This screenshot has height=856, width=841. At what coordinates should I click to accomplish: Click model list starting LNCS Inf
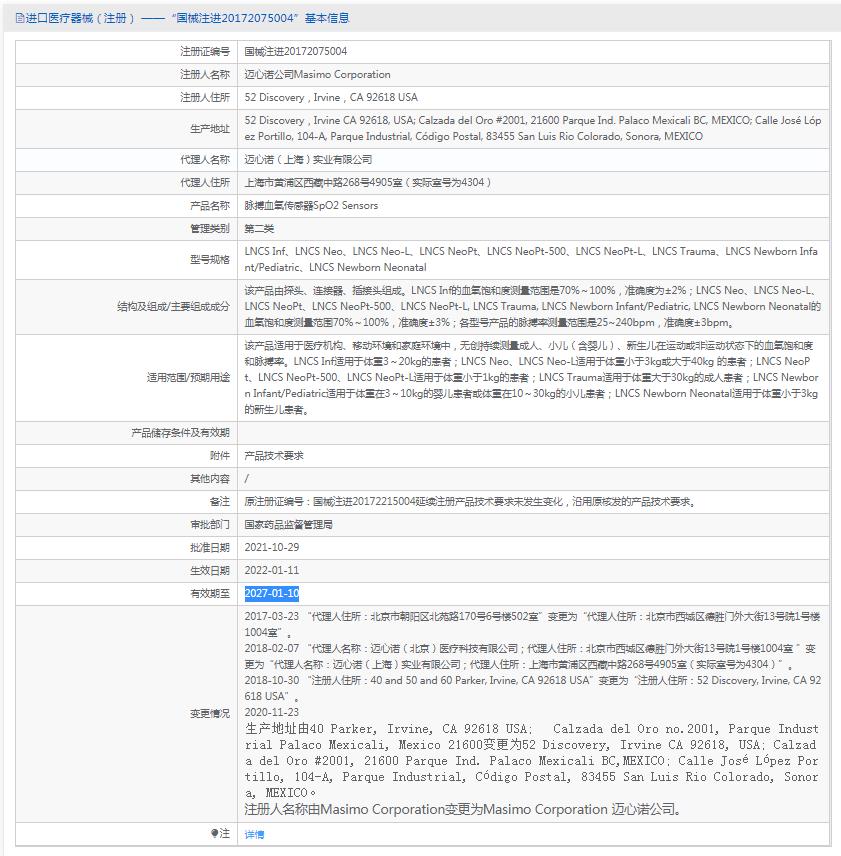(531, 259)
